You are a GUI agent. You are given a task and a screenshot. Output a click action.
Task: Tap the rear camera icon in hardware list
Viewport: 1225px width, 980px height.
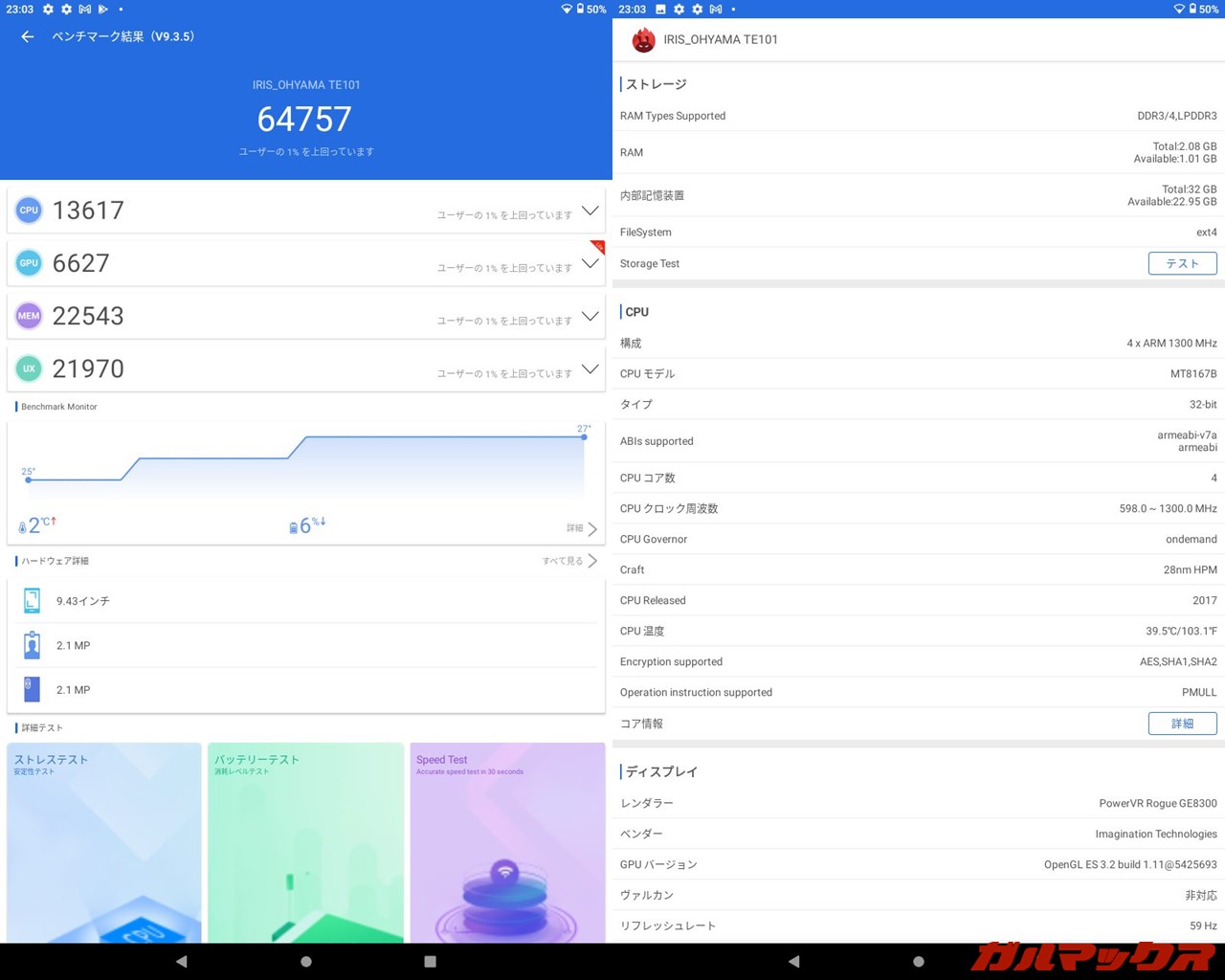32,689
